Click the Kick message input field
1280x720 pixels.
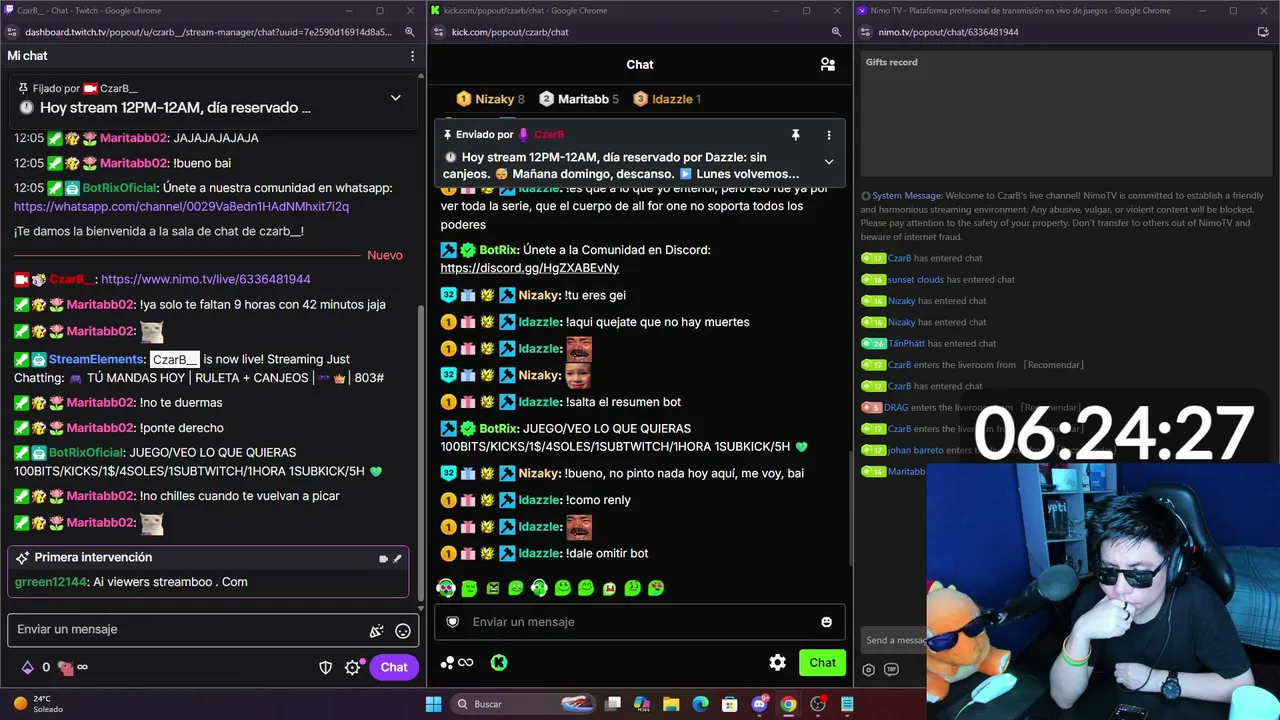click(x=640, y=622)
